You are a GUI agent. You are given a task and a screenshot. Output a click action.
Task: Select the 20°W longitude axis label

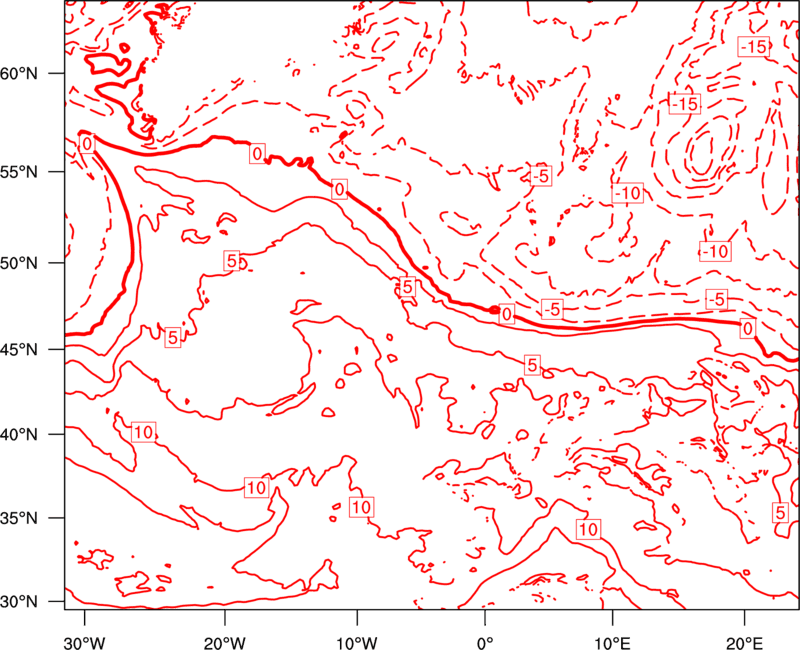[224, 642]
